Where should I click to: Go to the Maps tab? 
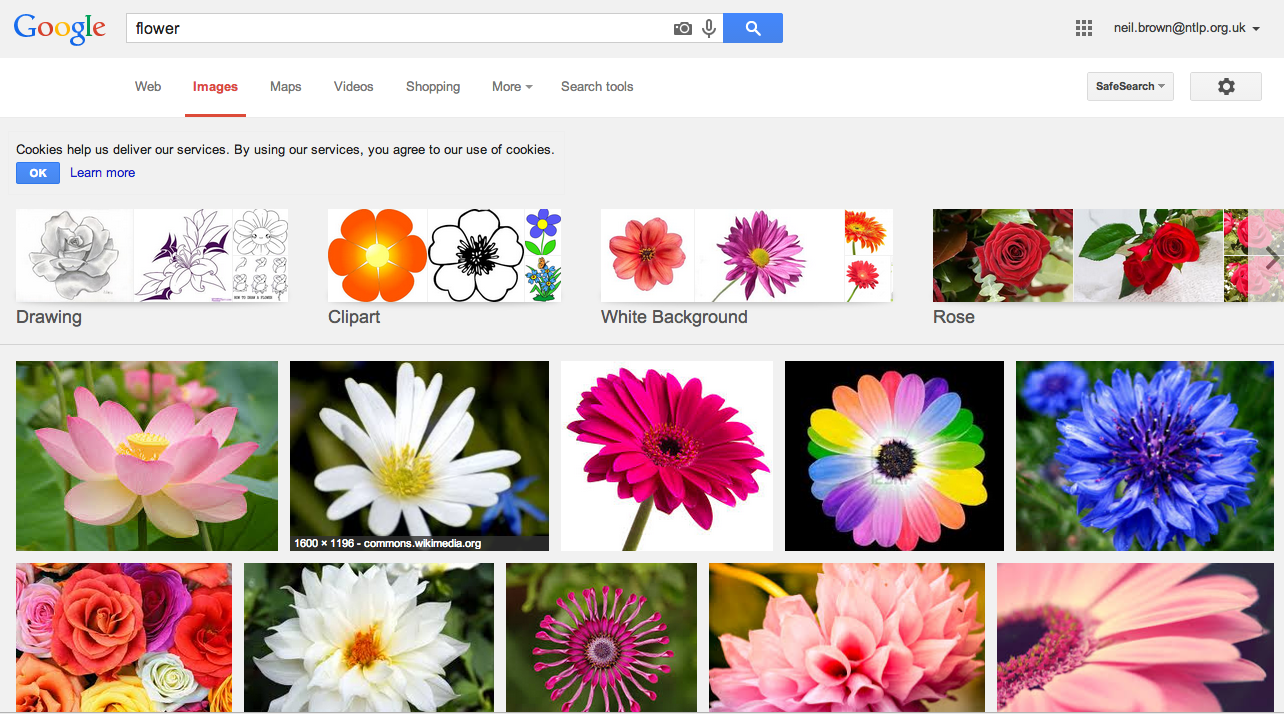(x=285, y=87)
